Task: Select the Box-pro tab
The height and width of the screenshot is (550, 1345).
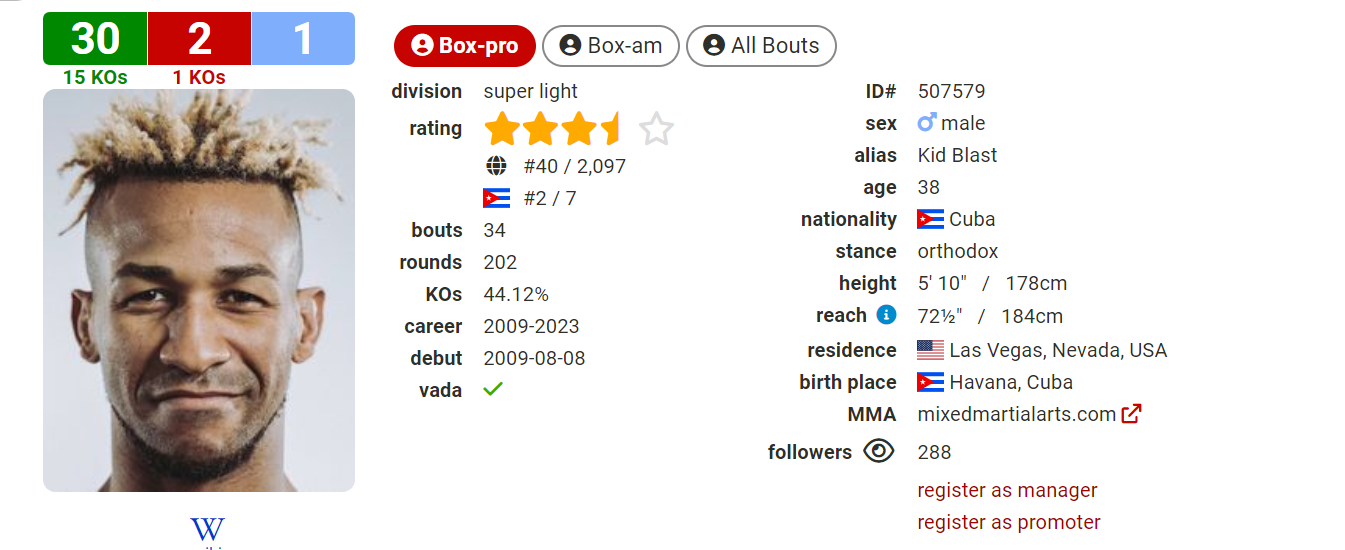Action: pyautogui.click(x=465, y=46)
